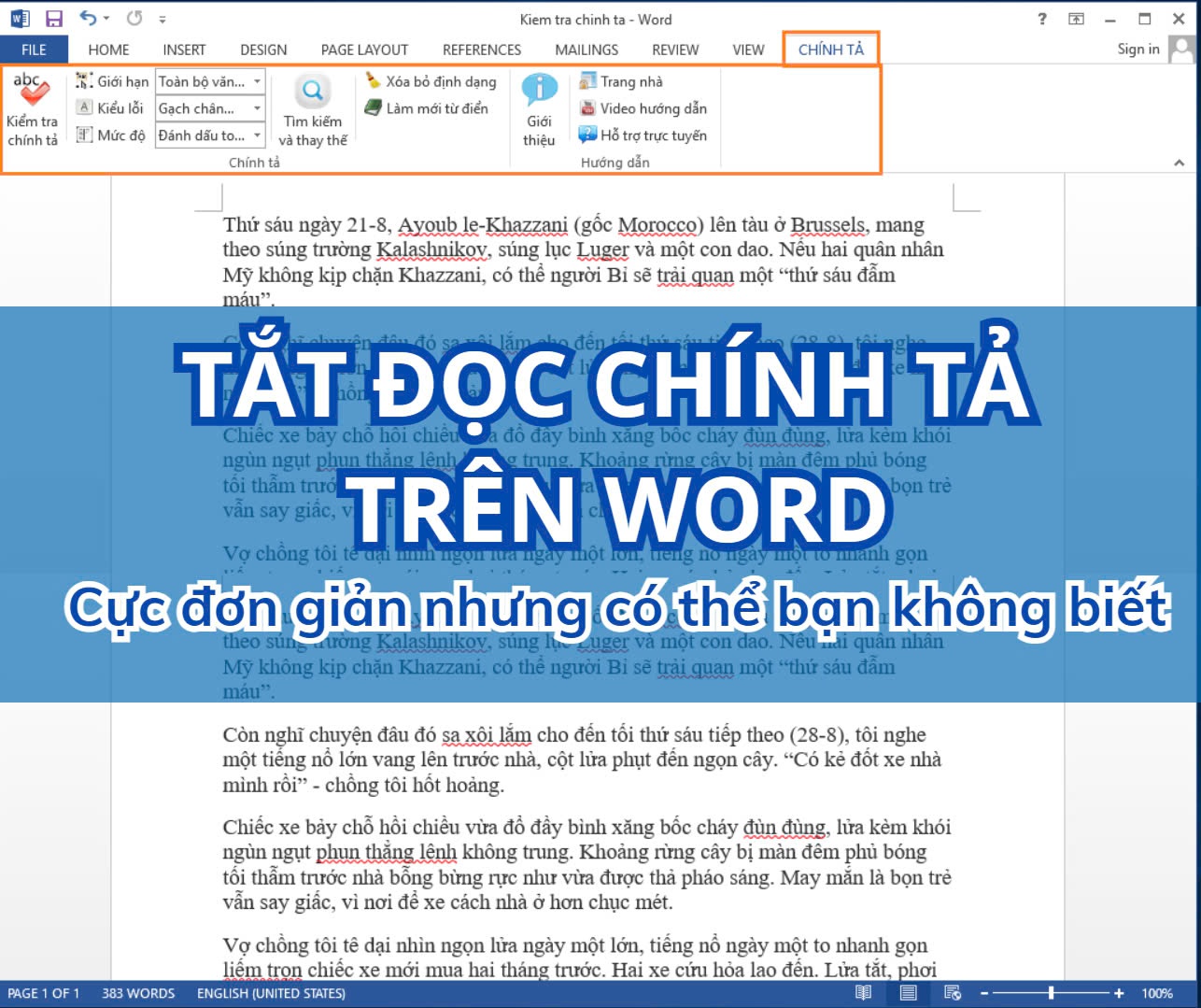Adjust the zoom slider handle

pos(1051,993)
